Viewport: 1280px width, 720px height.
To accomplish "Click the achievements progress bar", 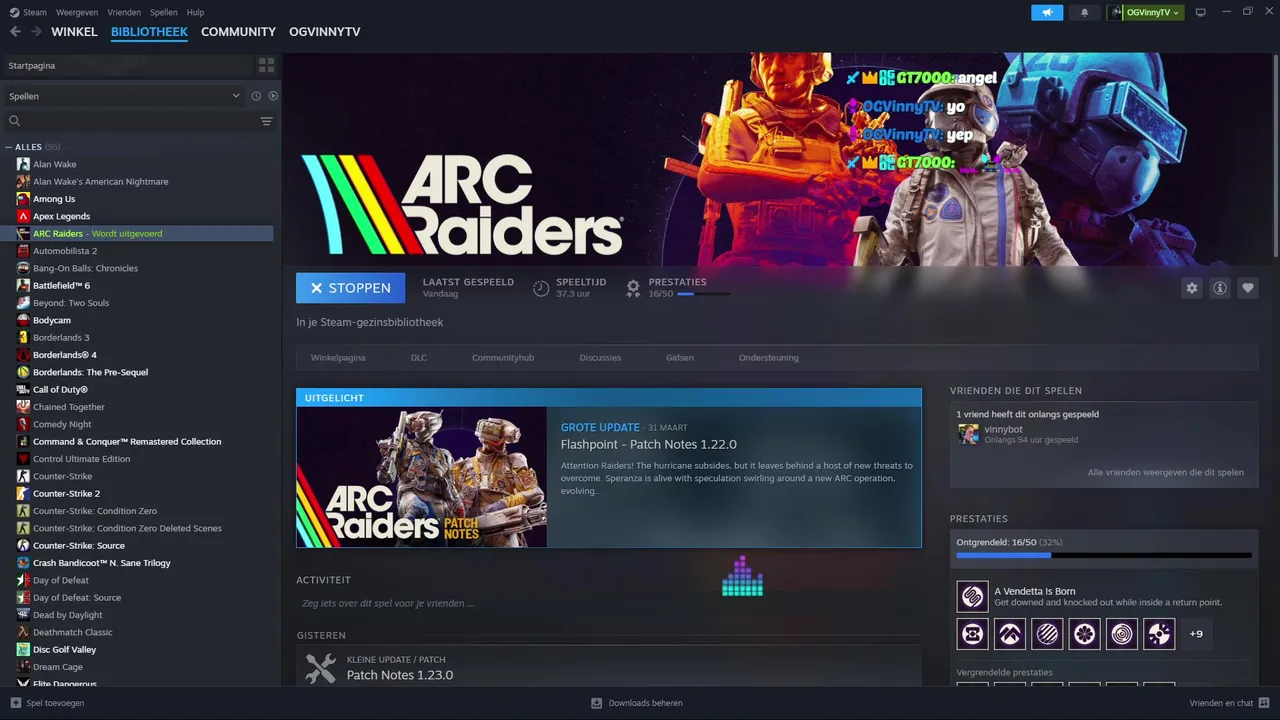I will 1104,555.
